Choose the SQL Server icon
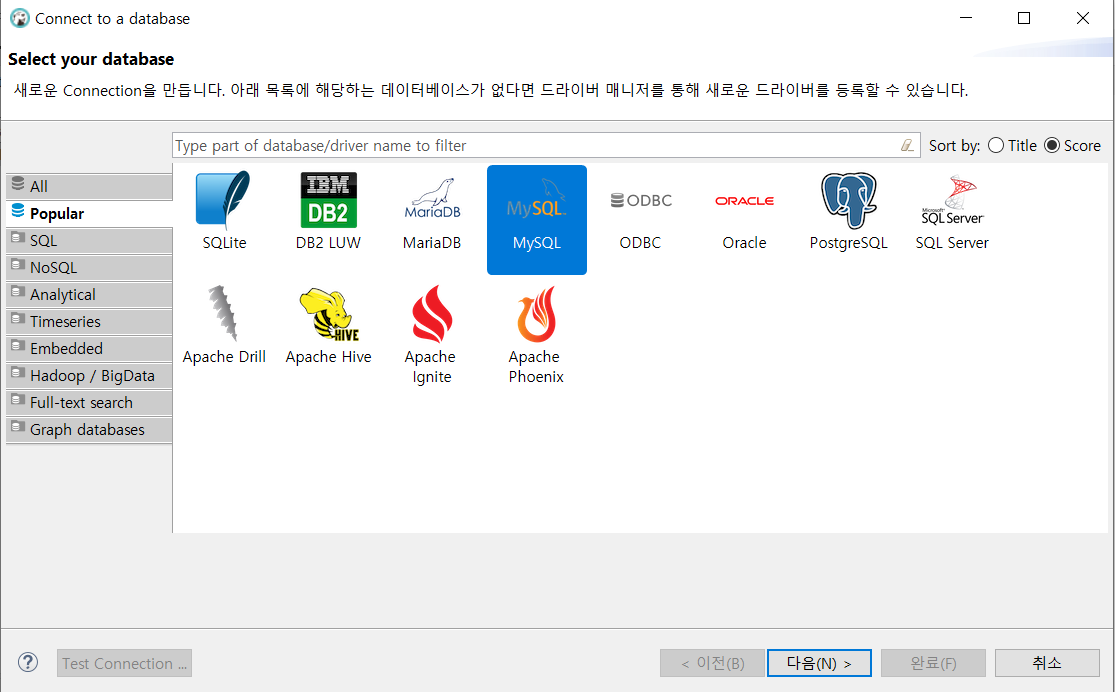Screen dimensions: 1115x692 952,201
